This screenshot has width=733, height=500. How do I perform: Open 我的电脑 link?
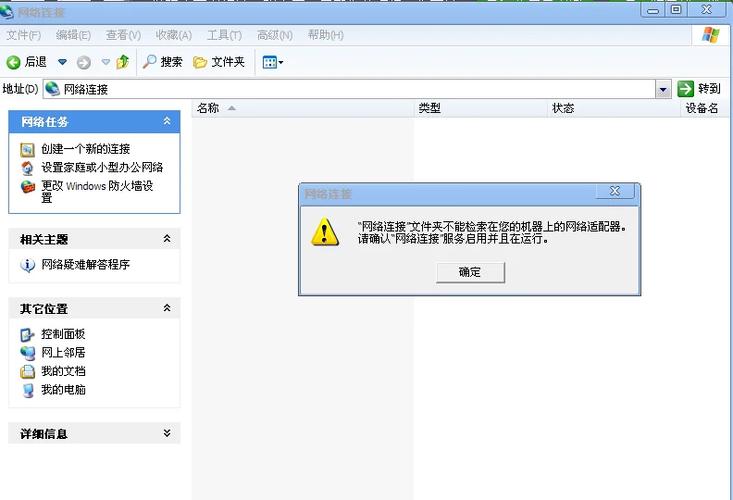(63, 389)
